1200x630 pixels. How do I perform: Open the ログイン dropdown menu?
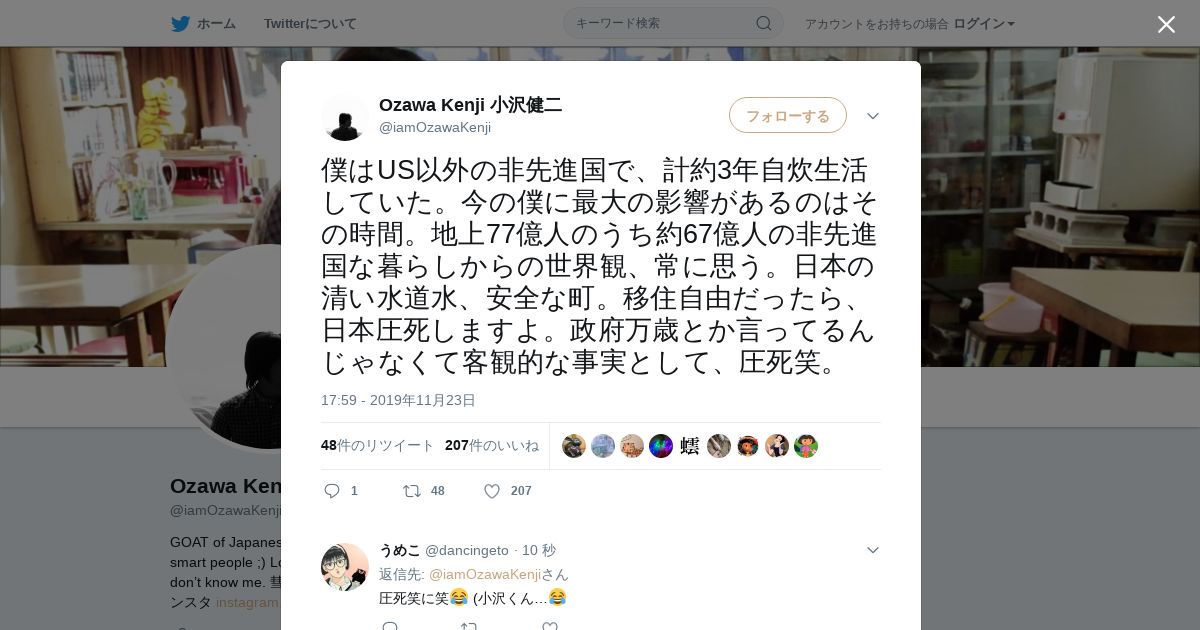tap(984, 23)
